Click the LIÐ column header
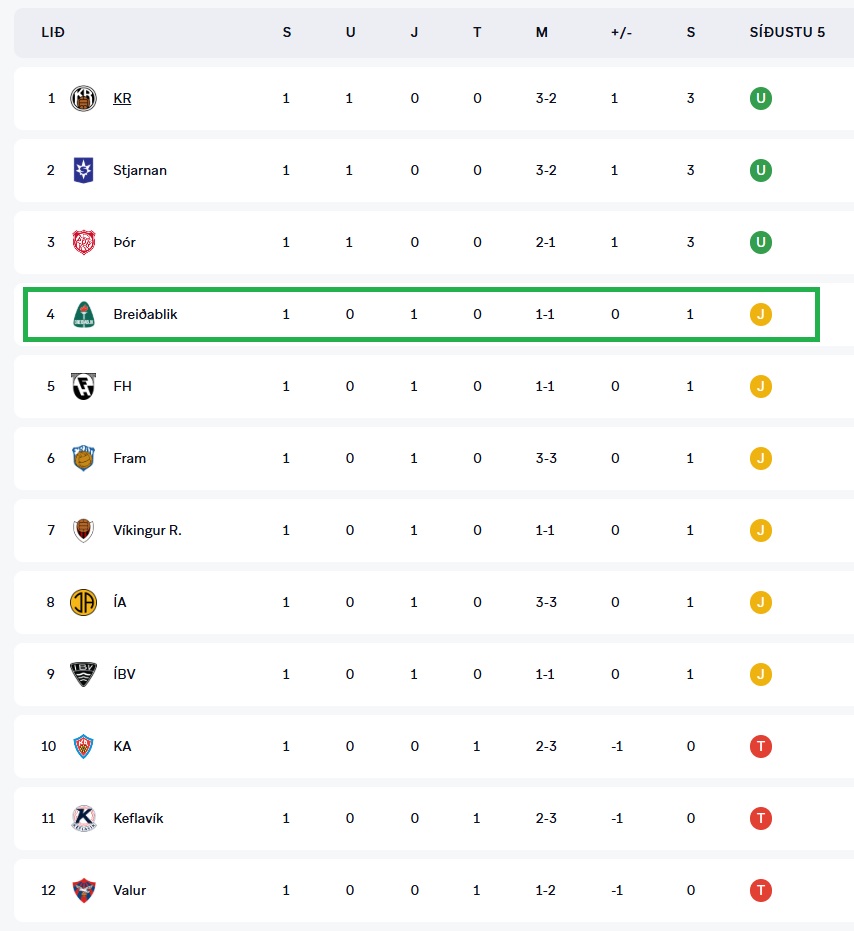The image size is (854, 931). pyautogui.click(x=53, y=32)
